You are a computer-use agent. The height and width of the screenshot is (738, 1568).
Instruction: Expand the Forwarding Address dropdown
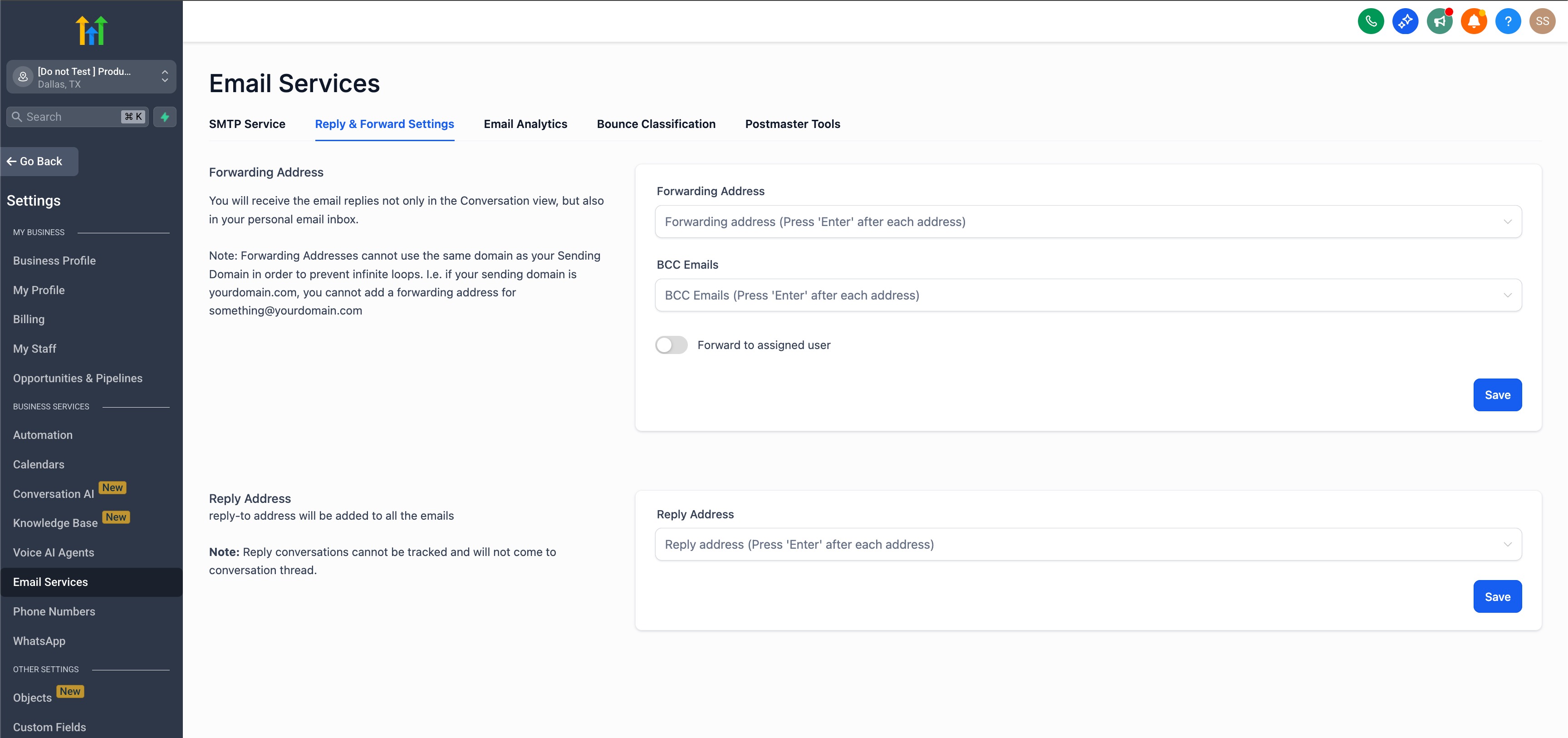point(1507,221)
